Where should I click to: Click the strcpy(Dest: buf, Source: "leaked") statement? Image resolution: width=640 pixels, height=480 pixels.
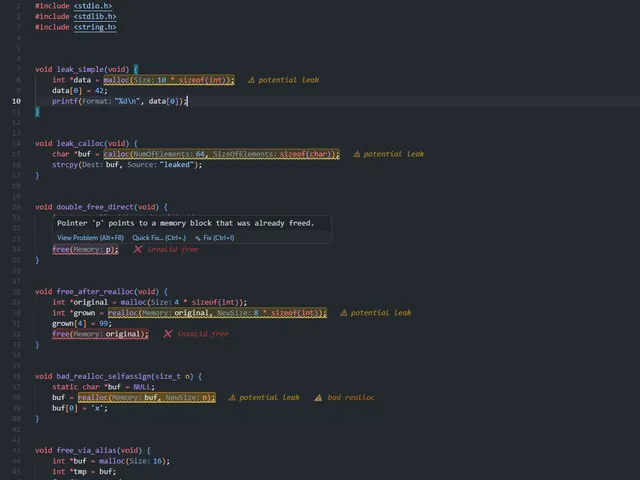(x=127, y=164)
